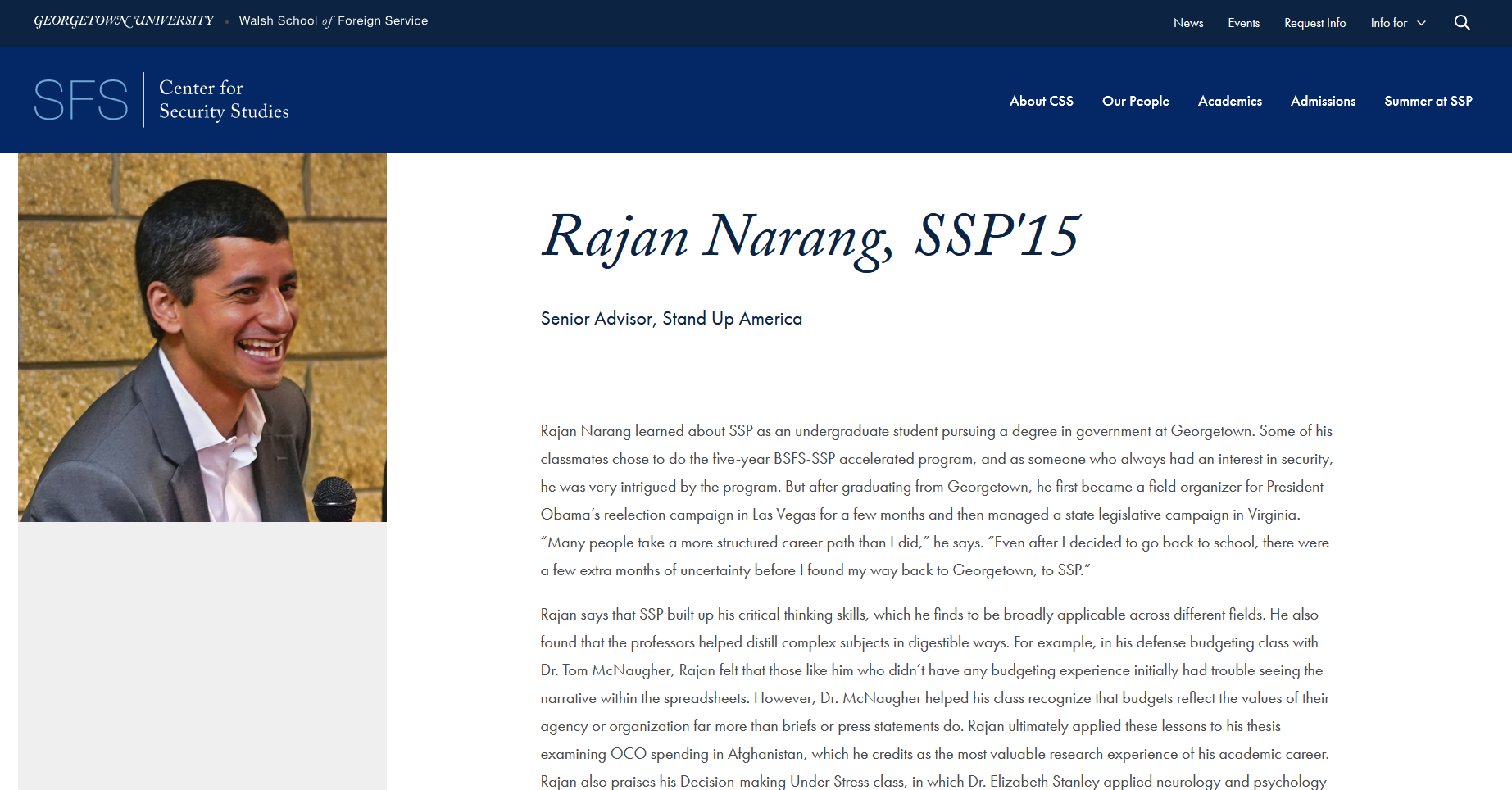Open the search magnifier icon
Image resolution: width=1512 pixels, height=790 pixels.
coord(1462,23)
